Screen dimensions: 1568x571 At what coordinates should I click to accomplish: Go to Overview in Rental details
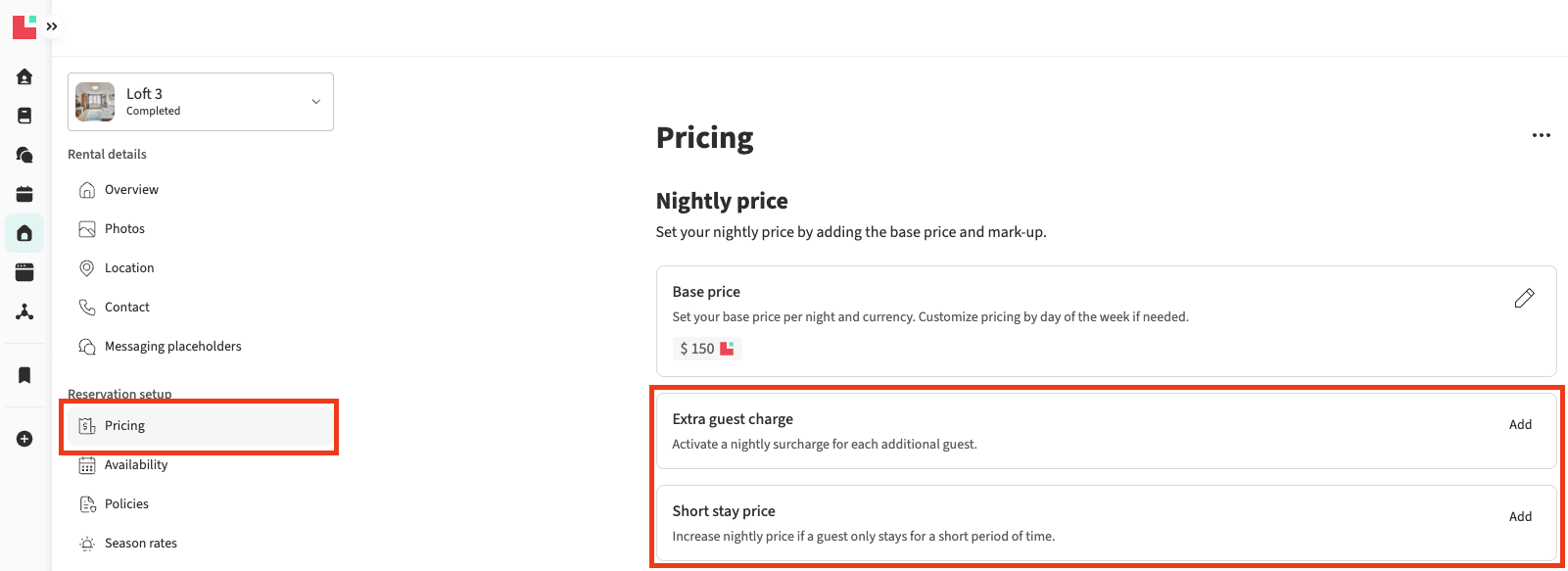(131, 190)
